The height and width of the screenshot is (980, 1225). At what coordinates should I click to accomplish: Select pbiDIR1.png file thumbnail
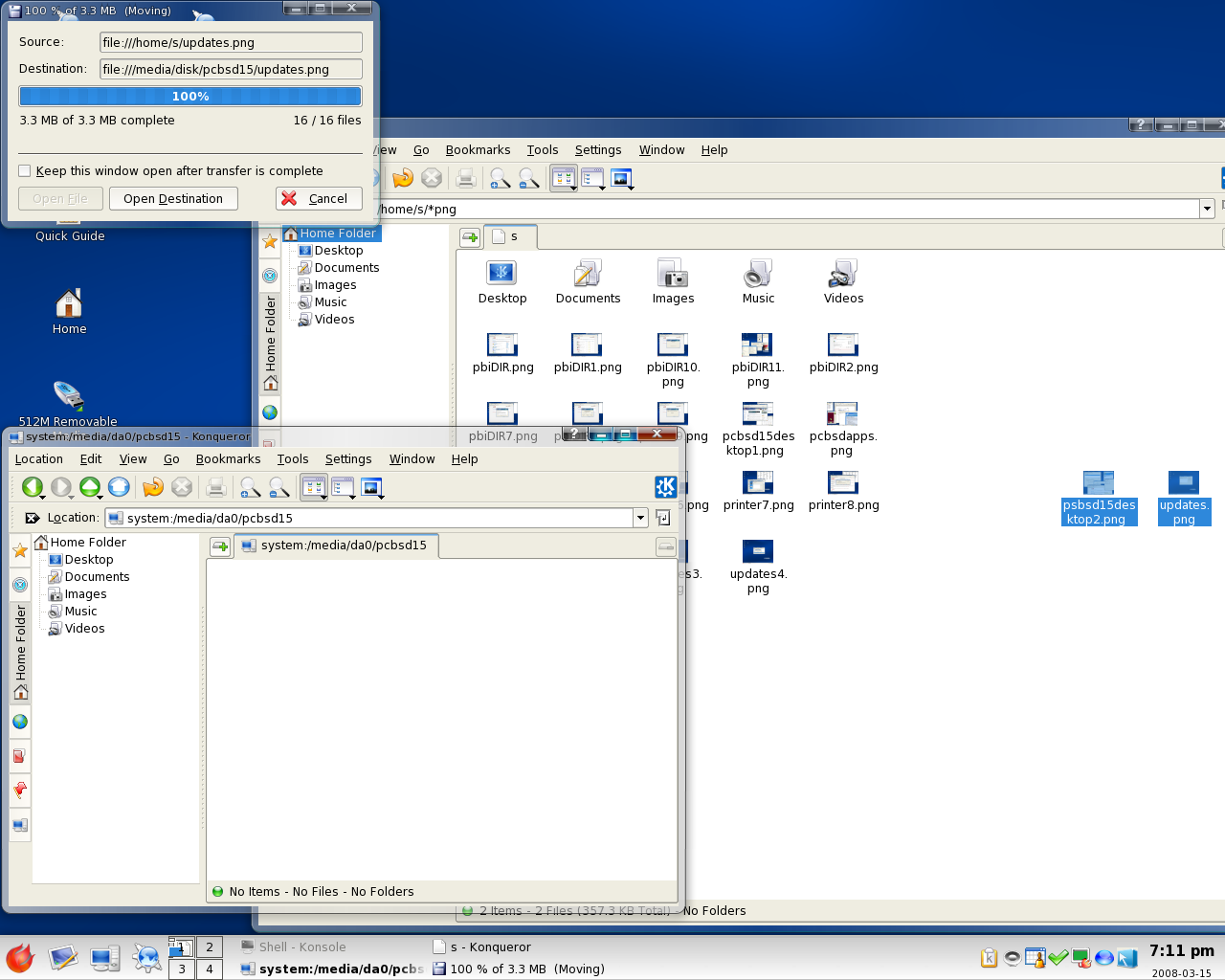[588, 353]
